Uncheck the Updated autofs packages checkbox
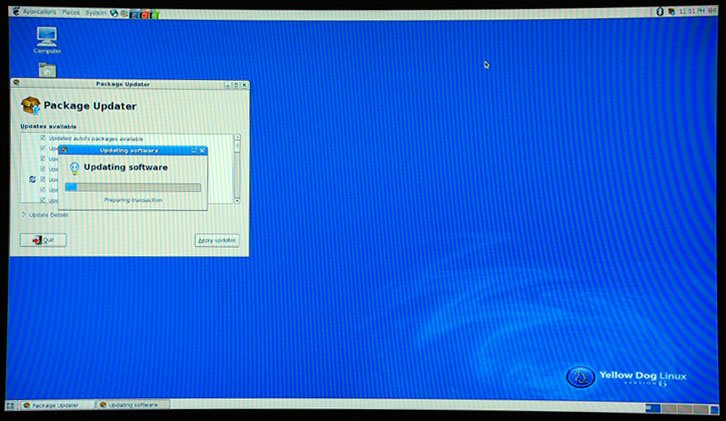Image resolution: width=726 pixels, height=421 pixels. pyautogui.click(x=42, y=138)
